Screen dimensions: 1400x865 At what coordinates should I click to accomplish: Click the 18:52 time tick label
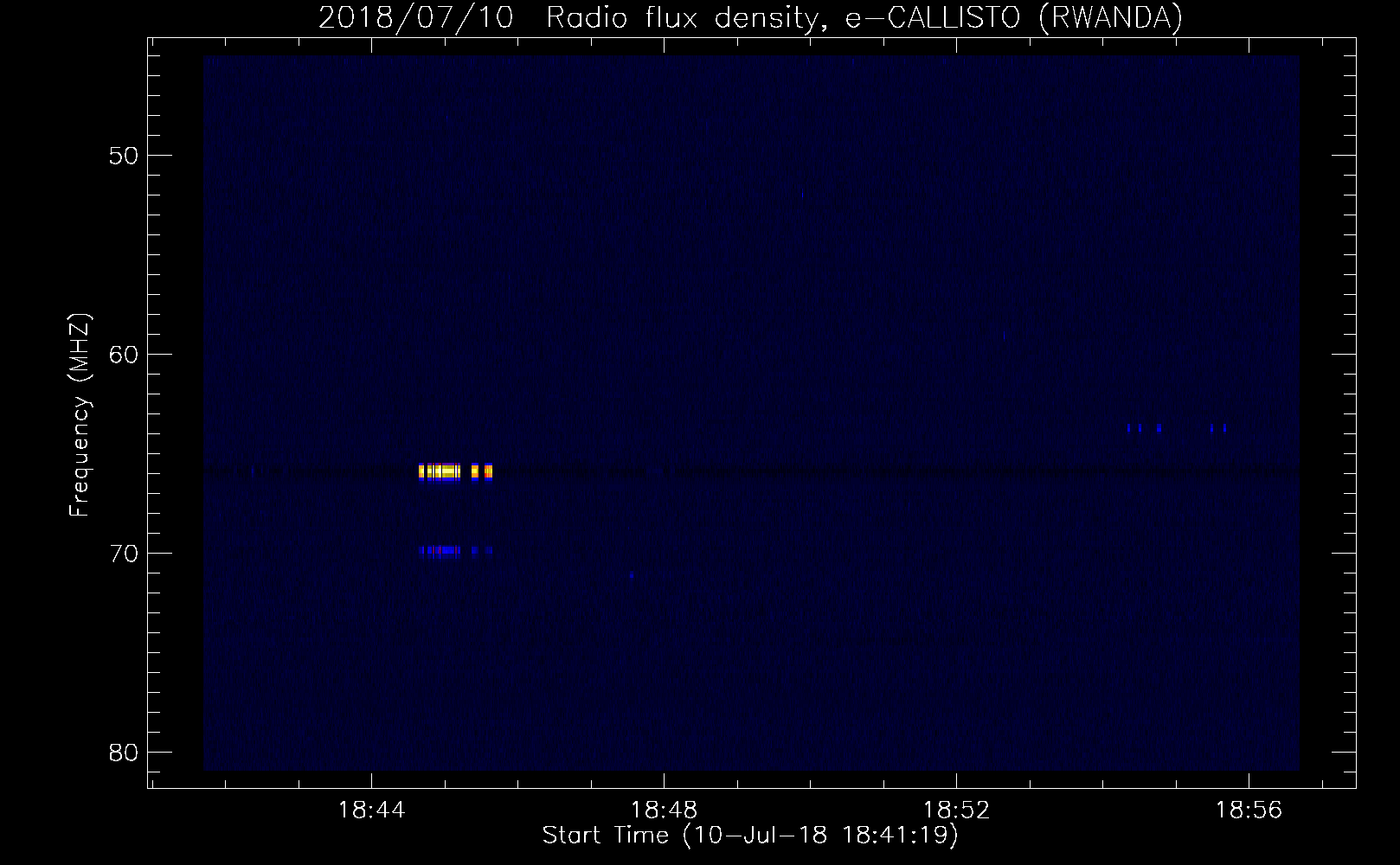(957, 811)
